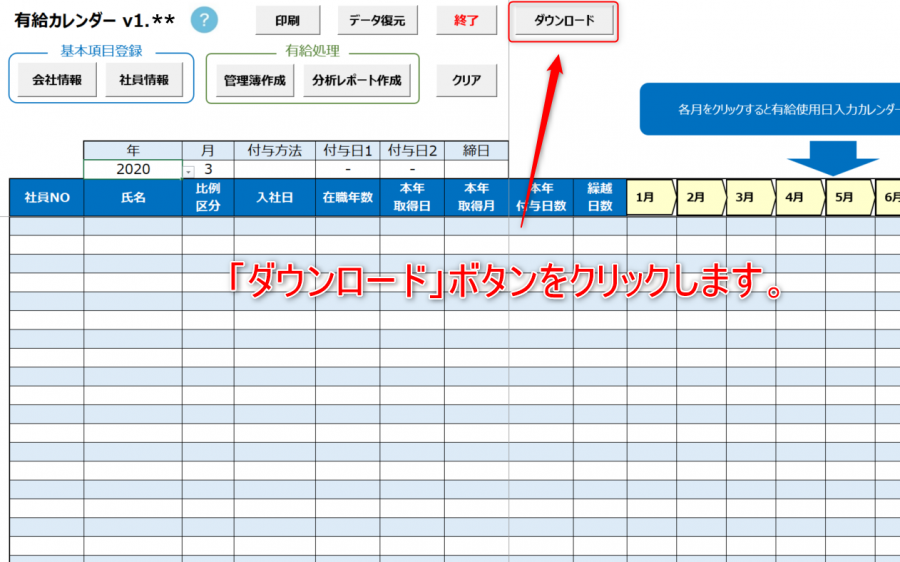Click the 入社日 column header
This screenshot has height=562, width=900.
point(274,197)
